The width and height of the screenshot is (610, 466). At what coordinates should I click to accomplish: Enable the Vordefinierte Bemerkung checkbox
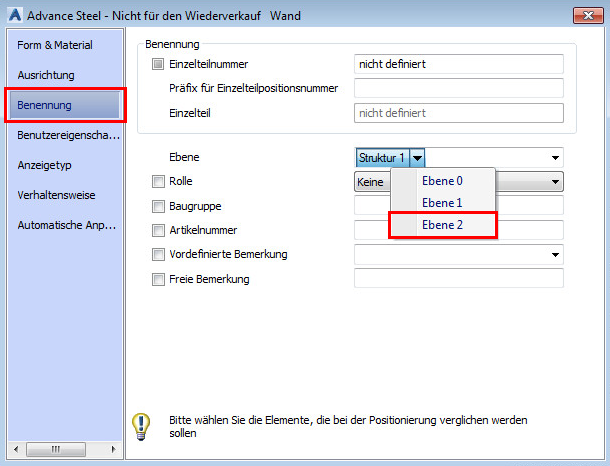158,255
